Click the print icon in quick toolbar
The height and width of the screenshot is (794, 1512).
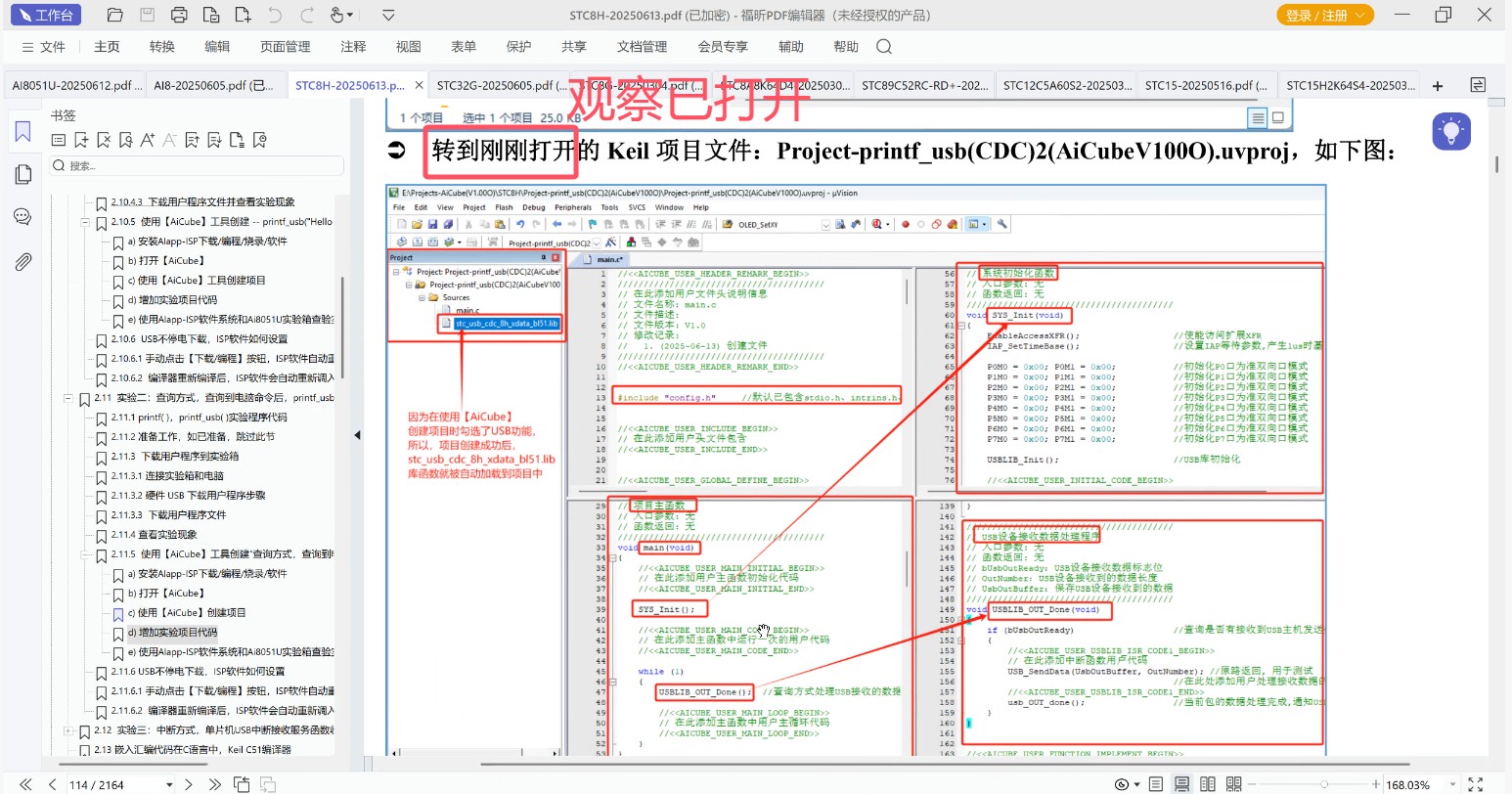(x=179, y=15)
